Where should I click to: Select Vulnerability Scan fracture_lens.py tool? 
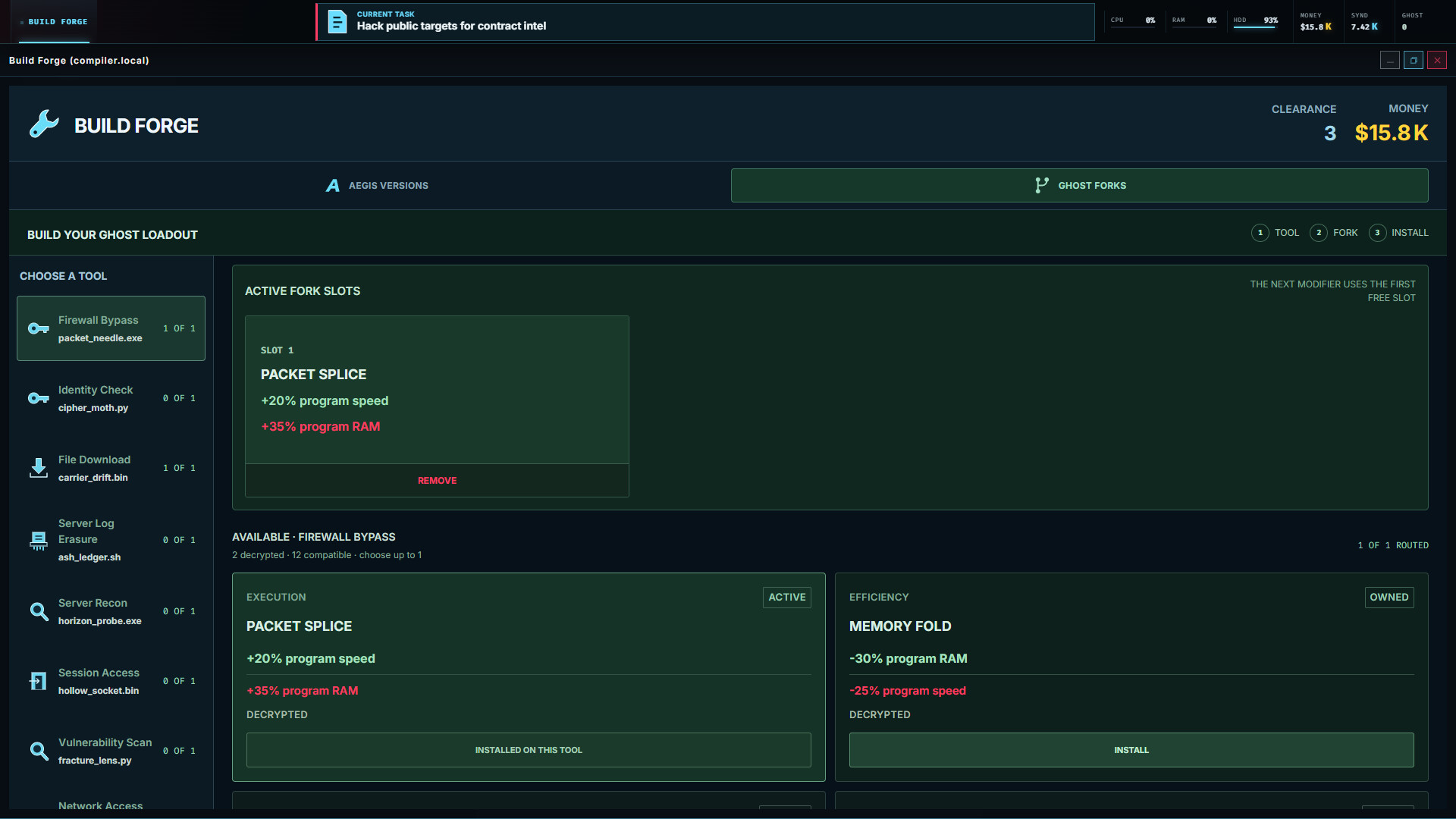click(111, 751)
